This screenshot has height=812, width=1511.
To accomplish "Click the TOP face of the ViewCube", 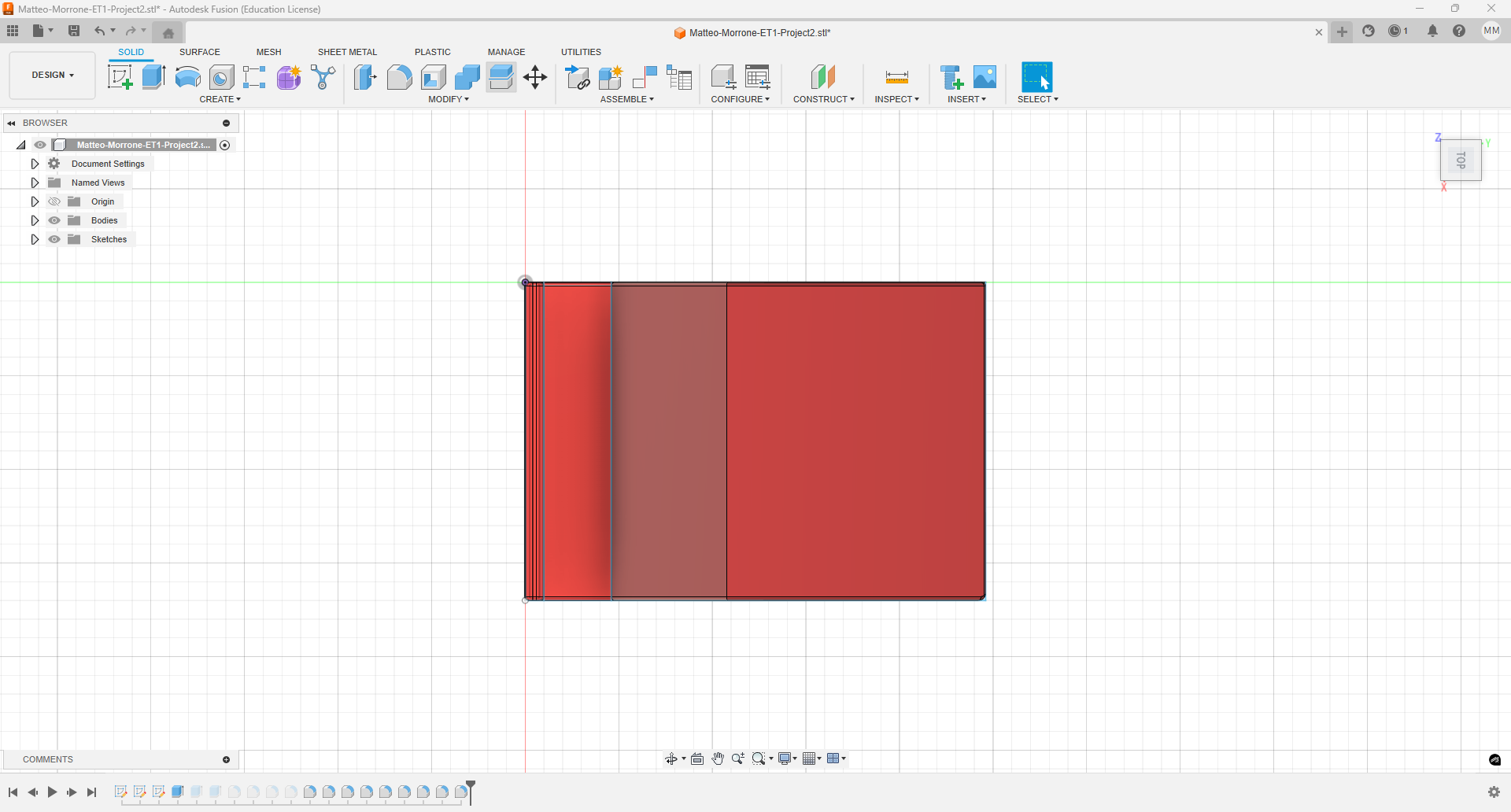I will [x=1461, y=161].
